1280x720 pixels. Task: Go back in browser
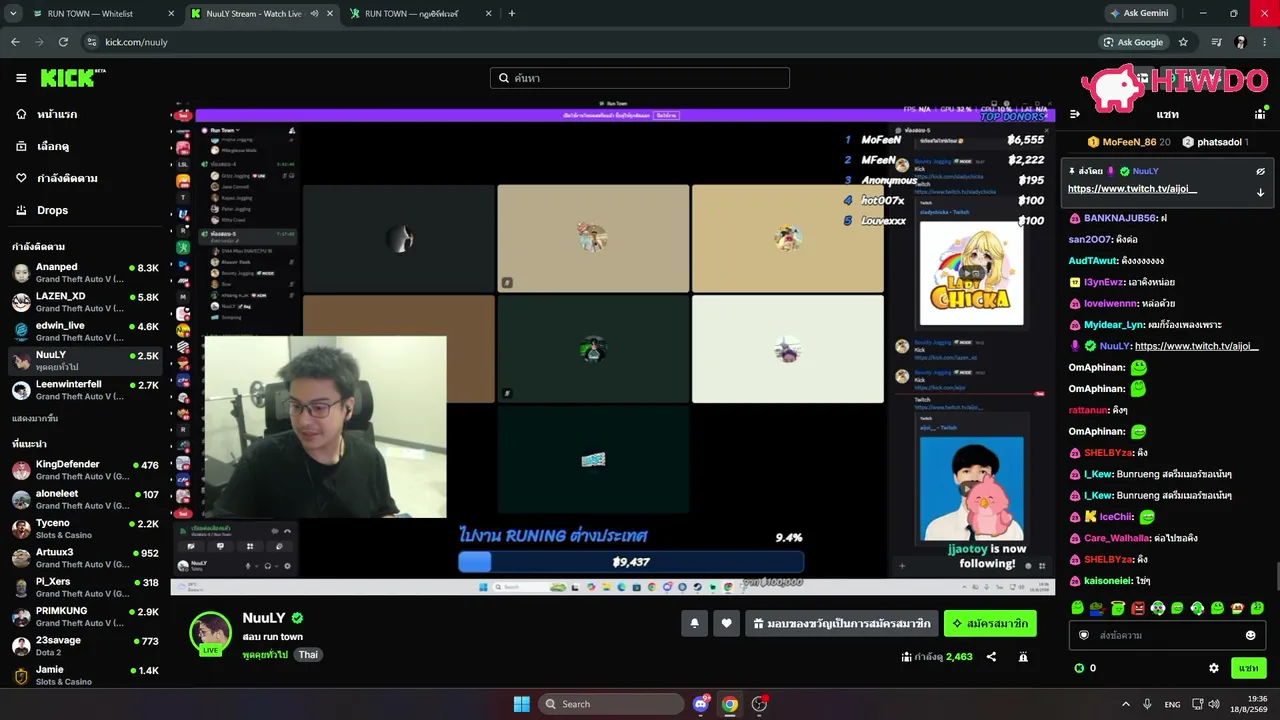15,42
